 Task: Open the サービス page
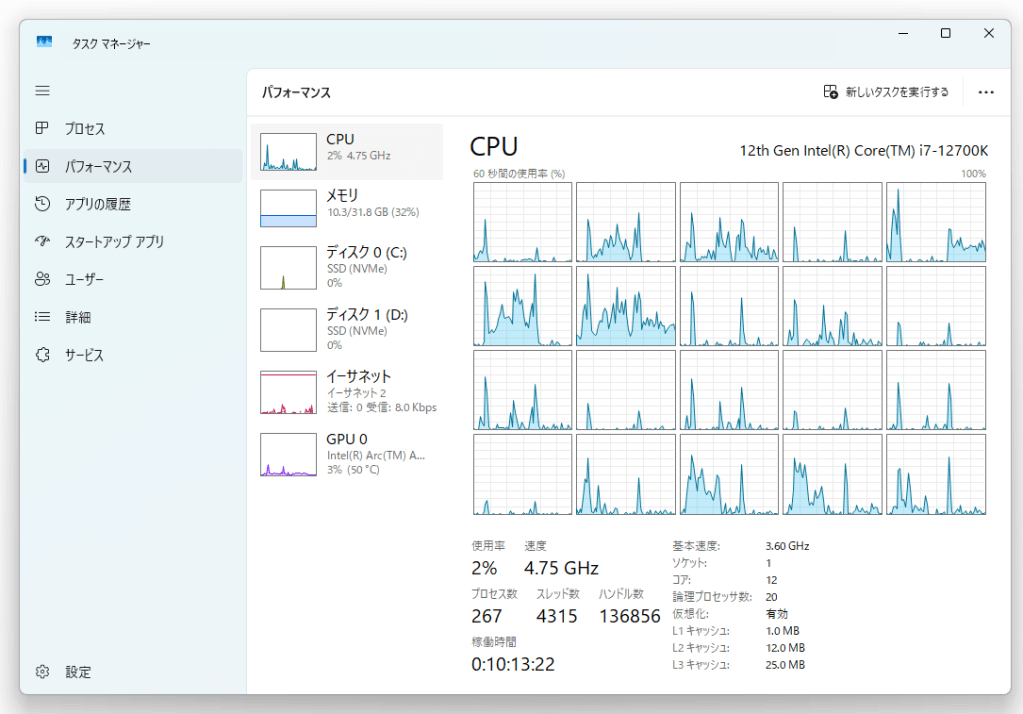coord(84,355)
